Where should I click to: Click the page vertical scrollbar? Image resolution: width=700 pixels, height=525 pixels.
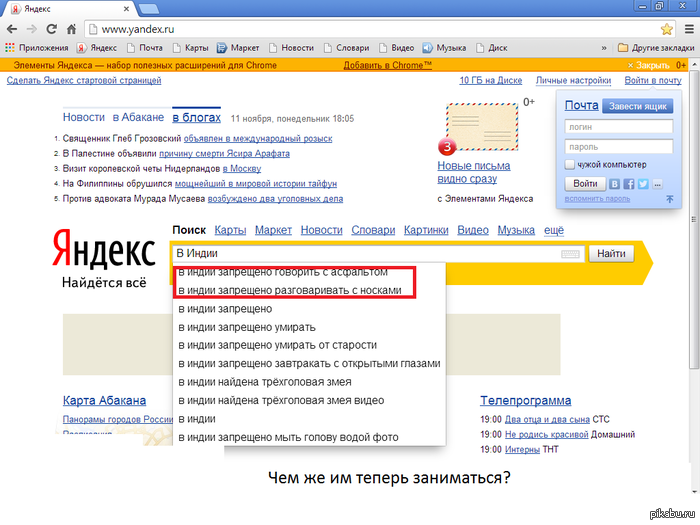(x=694, y=219)
